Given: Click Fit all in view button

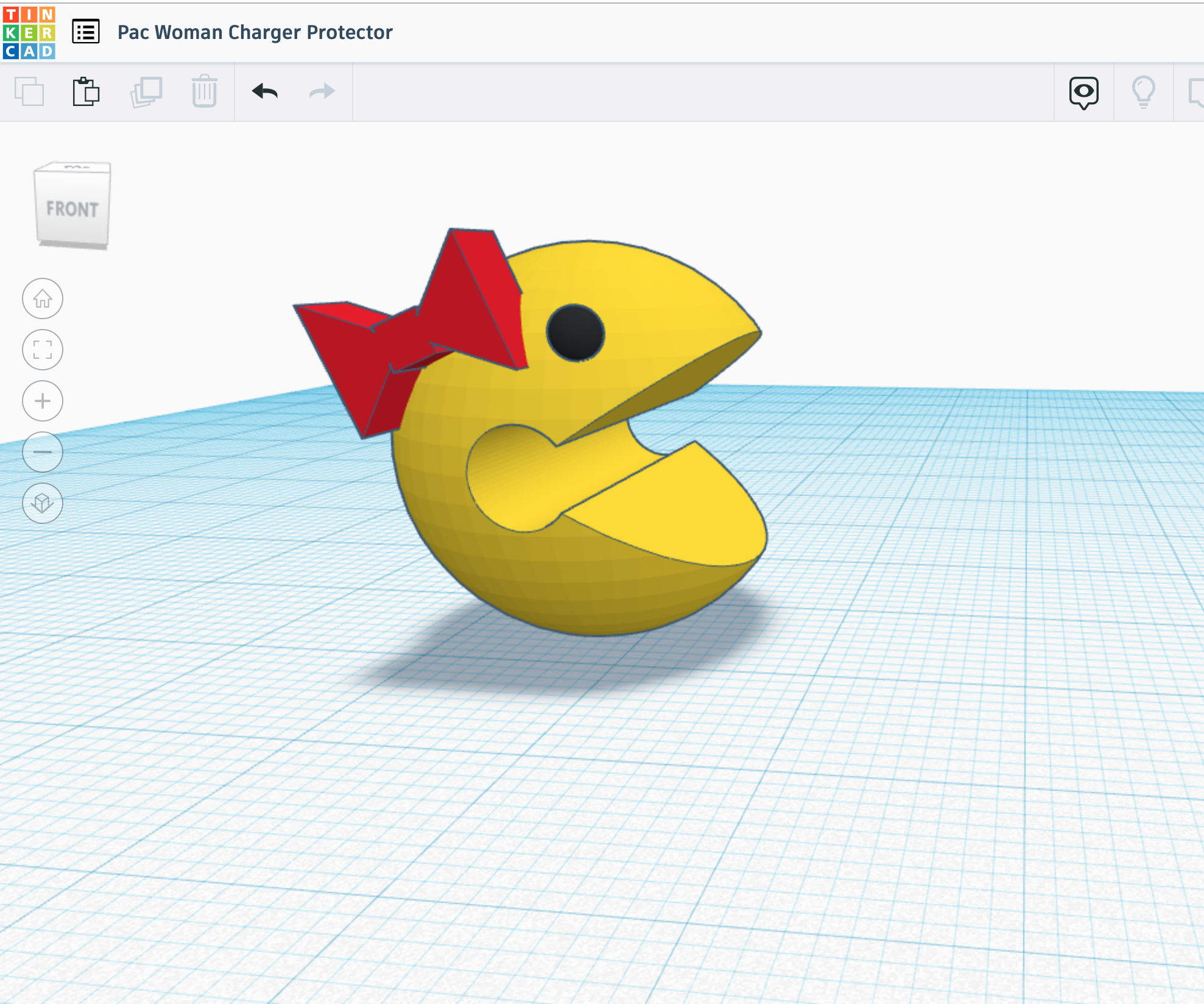Looking at the screenshot, I should pyautogui.click(x=43, y=350).
